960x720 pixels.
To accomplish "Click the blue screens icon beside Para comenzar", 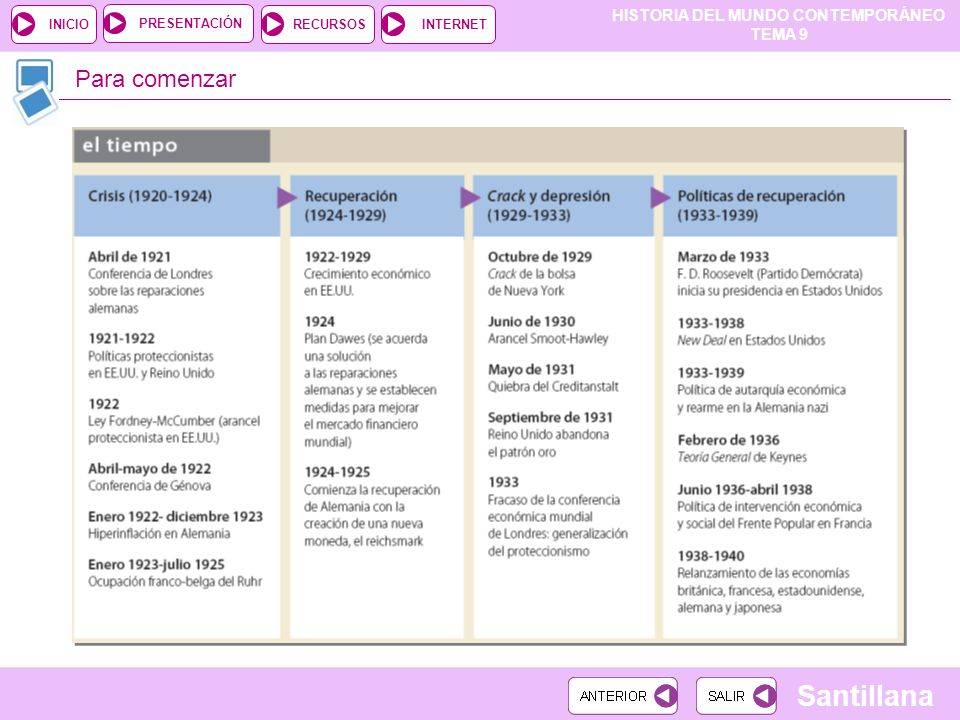I will click(35, 91).
